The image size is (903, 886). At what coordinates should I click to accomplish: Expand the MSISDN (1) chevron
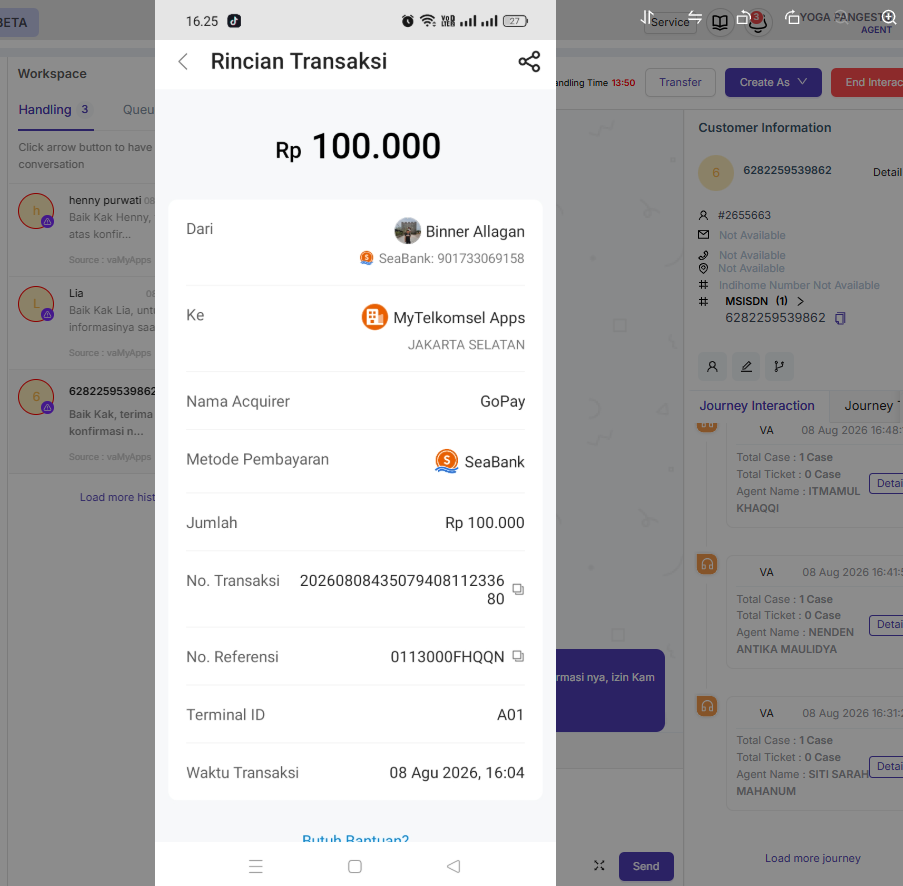tap(800, 301)
